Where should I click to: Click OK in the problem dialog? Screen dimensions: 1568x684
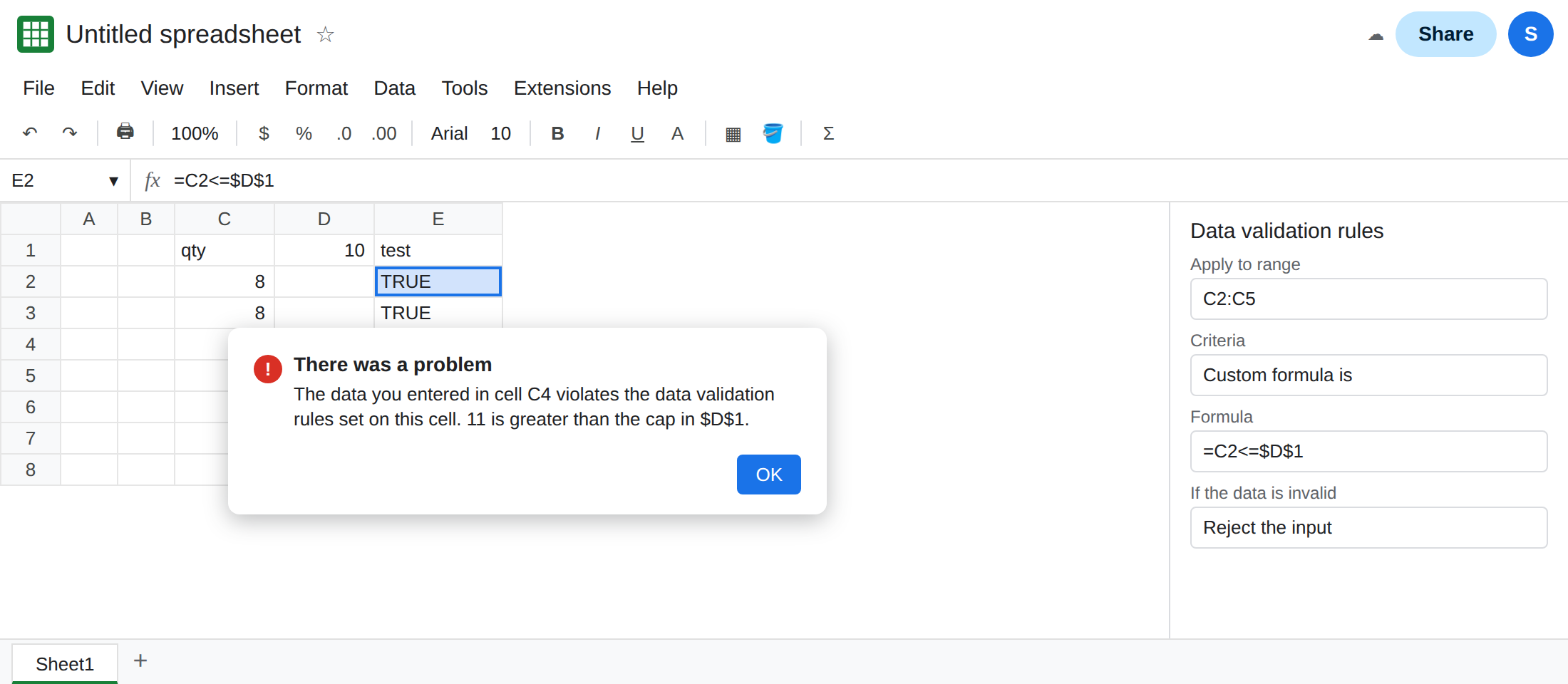(769, 475)
